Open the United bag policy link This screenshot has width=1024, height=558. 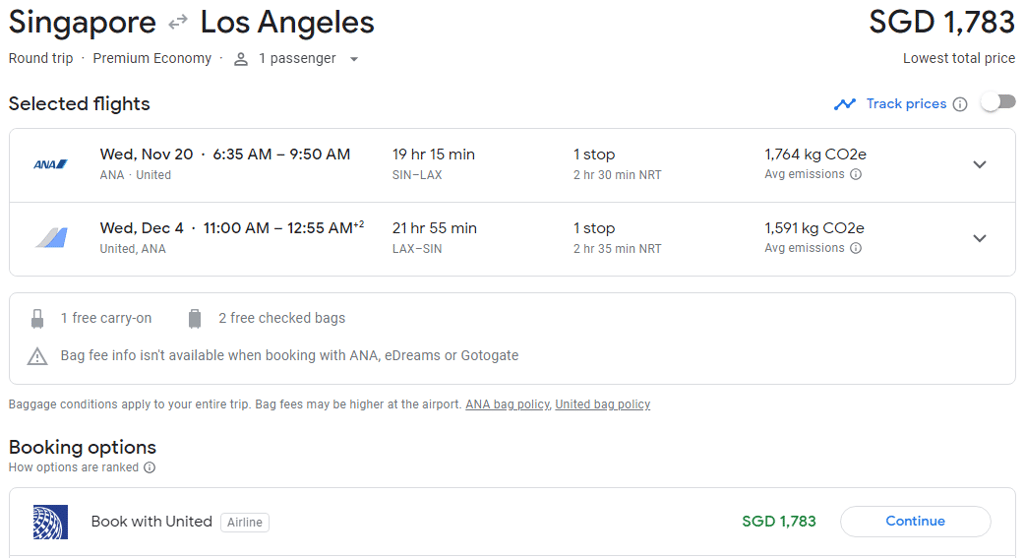(602, 405)
